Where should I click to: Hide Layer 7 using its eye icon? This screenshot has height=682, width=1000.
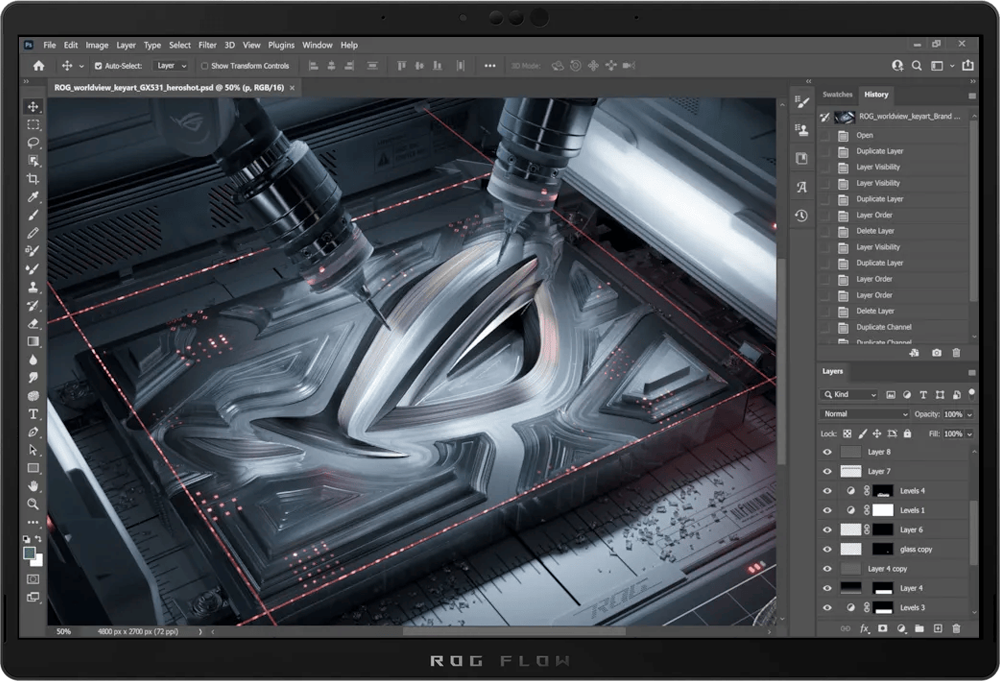[827, 471]
